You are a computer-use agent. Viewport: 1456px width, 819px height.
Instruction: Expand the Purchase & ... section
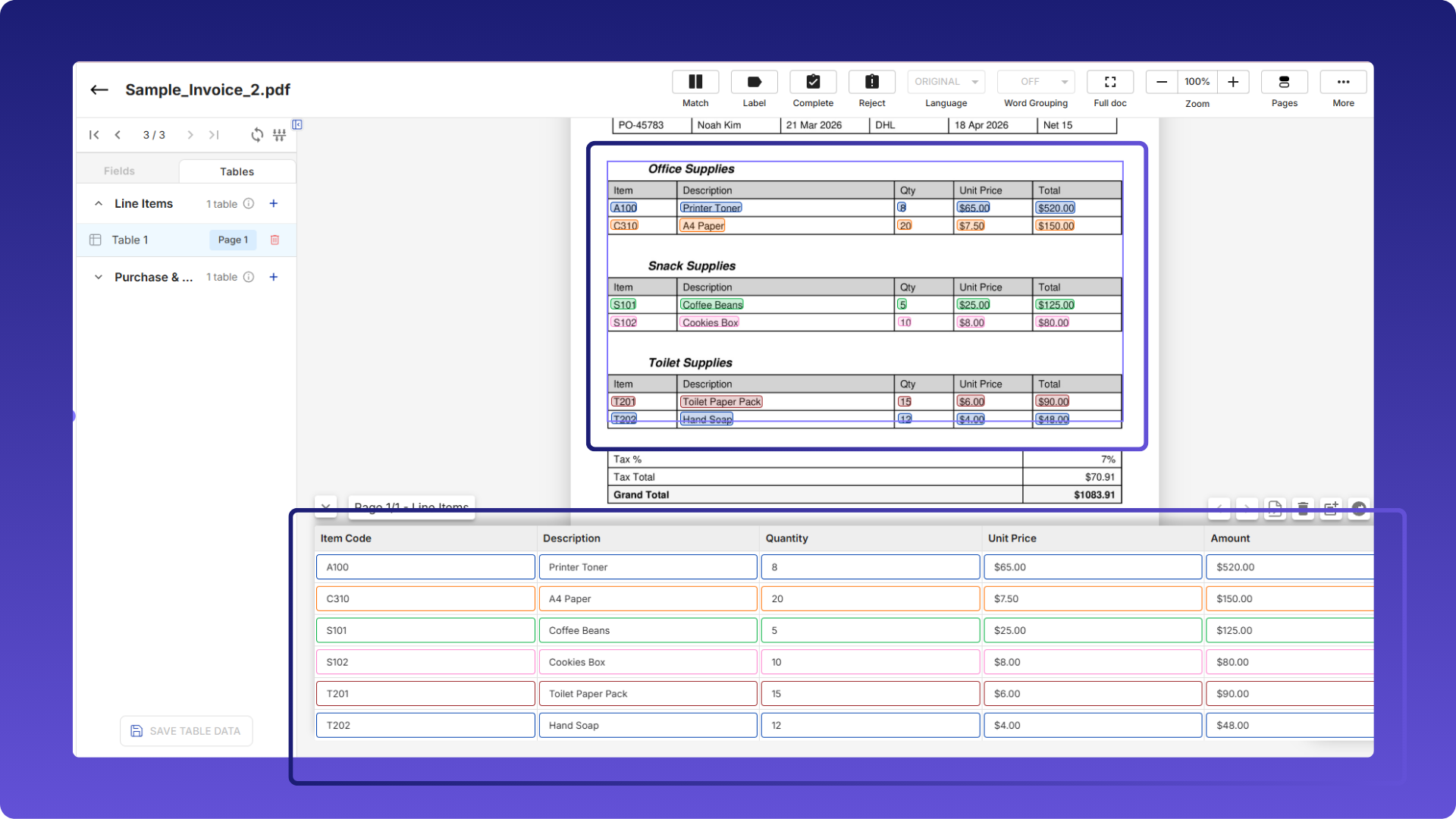[x=99, y=277]
